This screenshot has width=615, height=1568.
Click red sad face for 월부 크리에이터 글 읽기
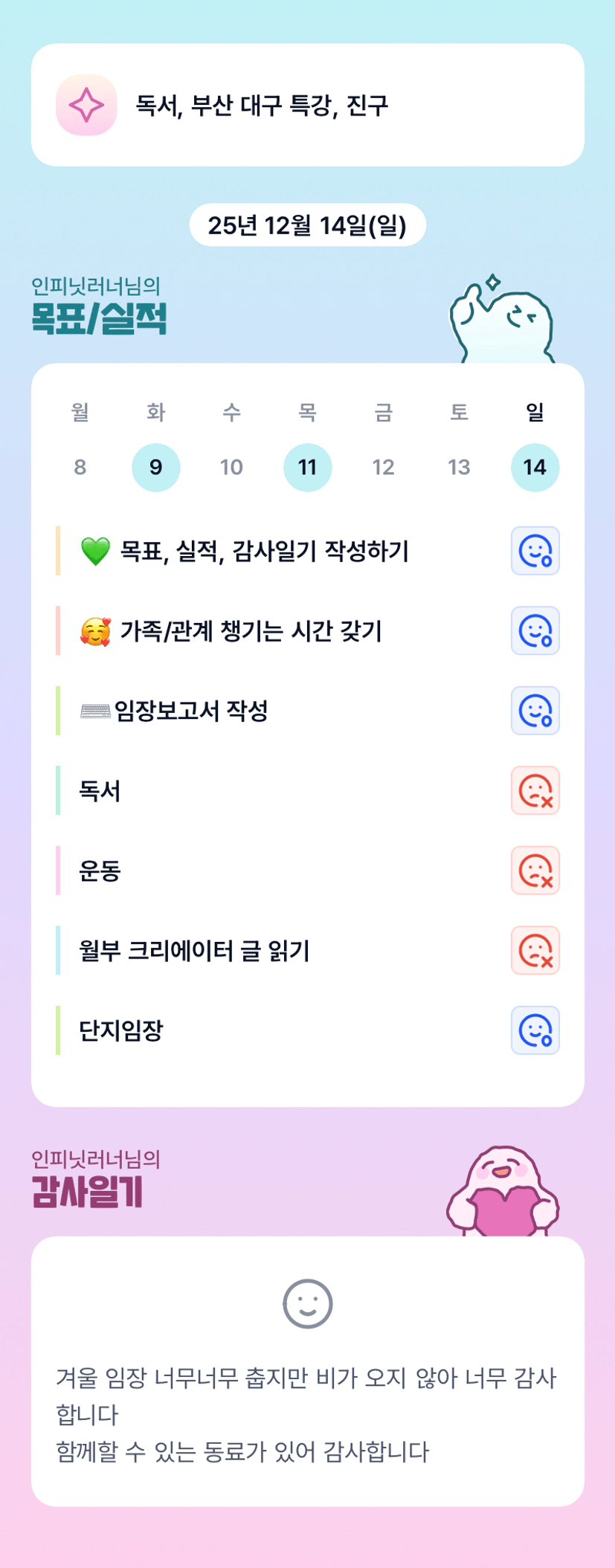tap(535, 950)
